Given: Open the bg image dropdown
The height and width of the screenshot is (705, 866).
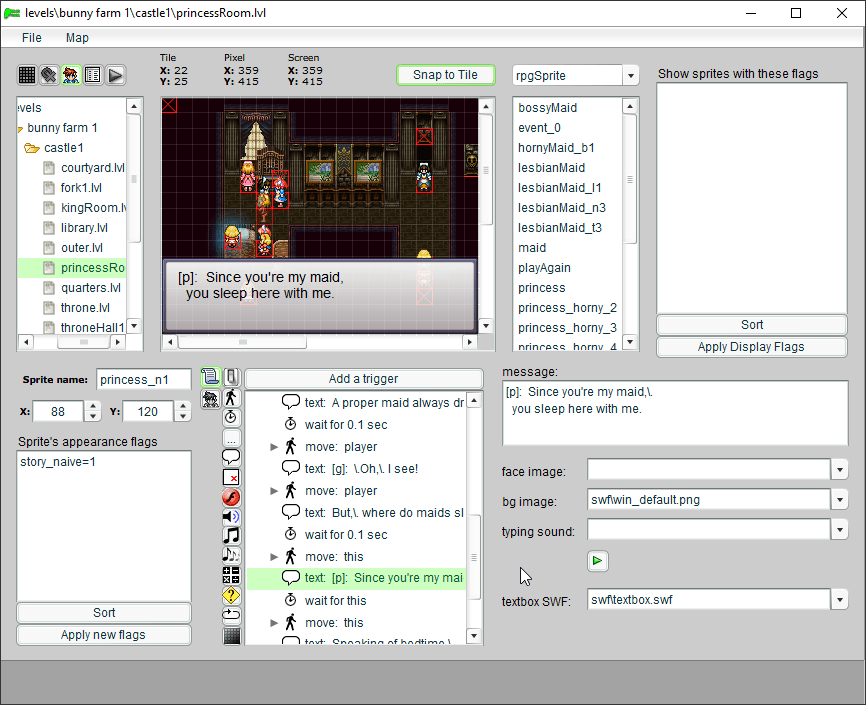Looking at the screenshot, I should tap(840, 500).
